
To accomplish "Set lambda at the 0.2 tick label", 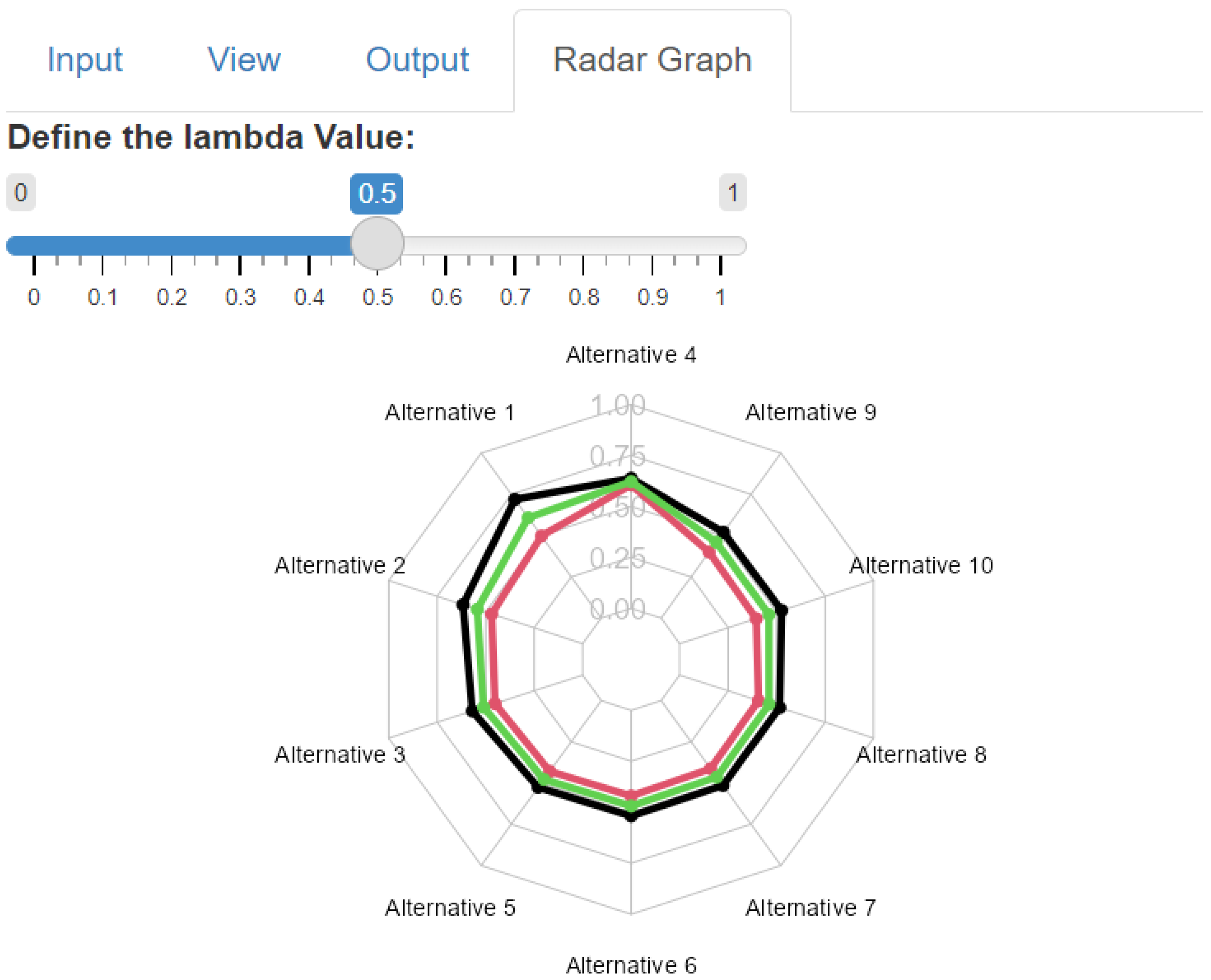I will (x=172, y=298).
